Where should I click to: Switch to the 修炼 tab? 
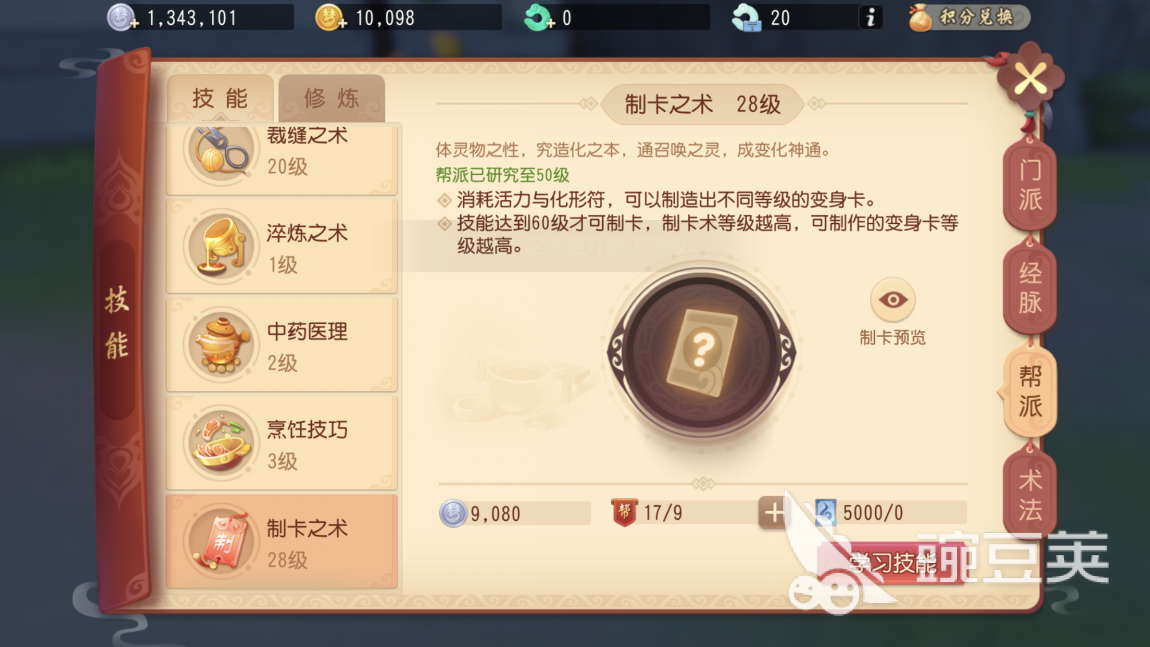[332, 98]
